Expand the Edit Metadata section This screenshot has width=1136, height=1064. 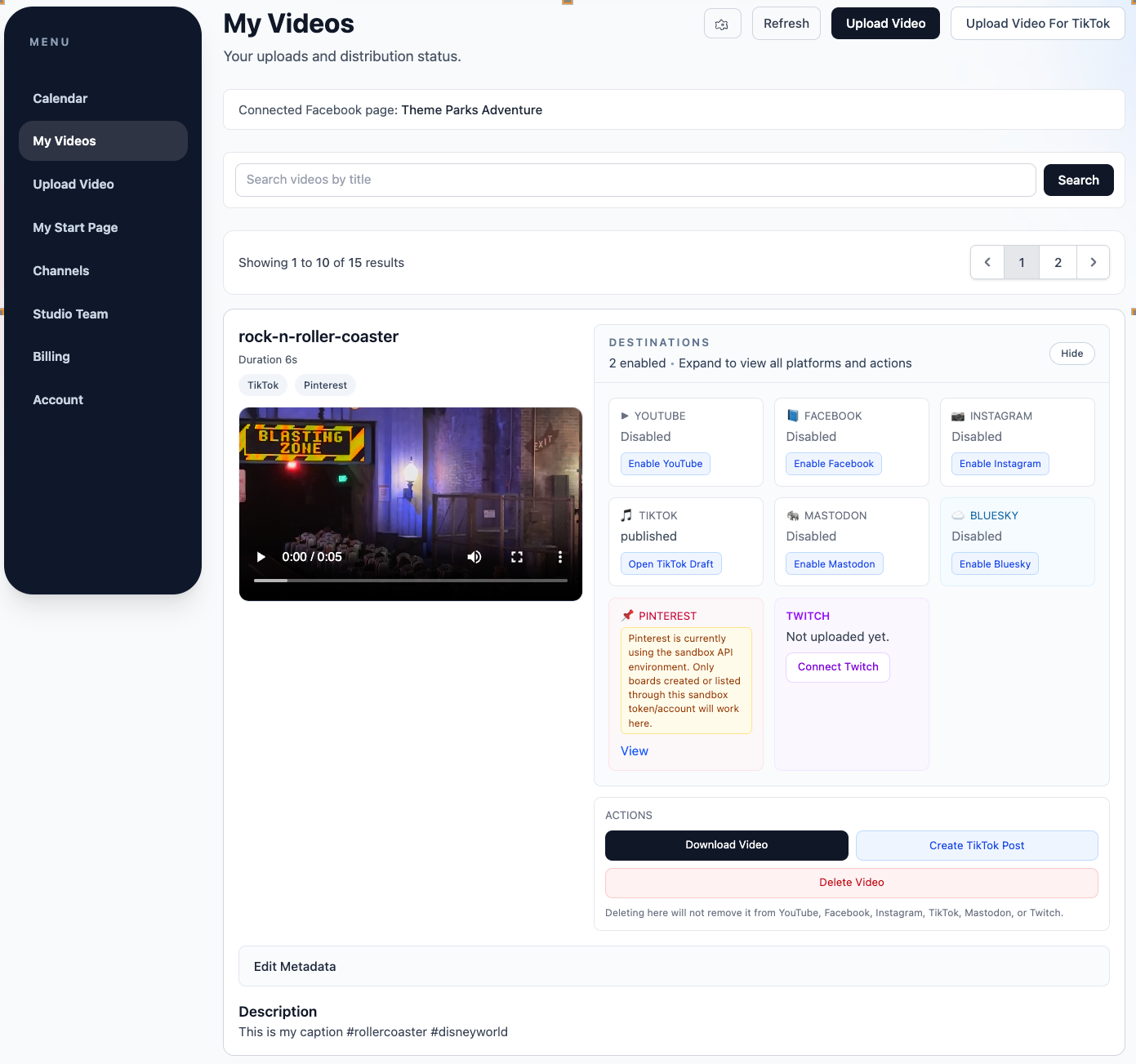click(294, 966)
